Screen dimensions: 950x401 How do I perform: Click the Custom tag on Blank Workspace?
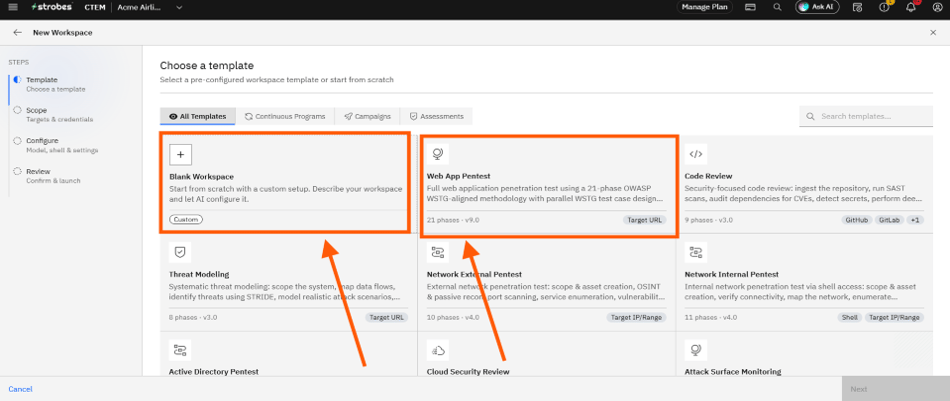coord(186,219)
